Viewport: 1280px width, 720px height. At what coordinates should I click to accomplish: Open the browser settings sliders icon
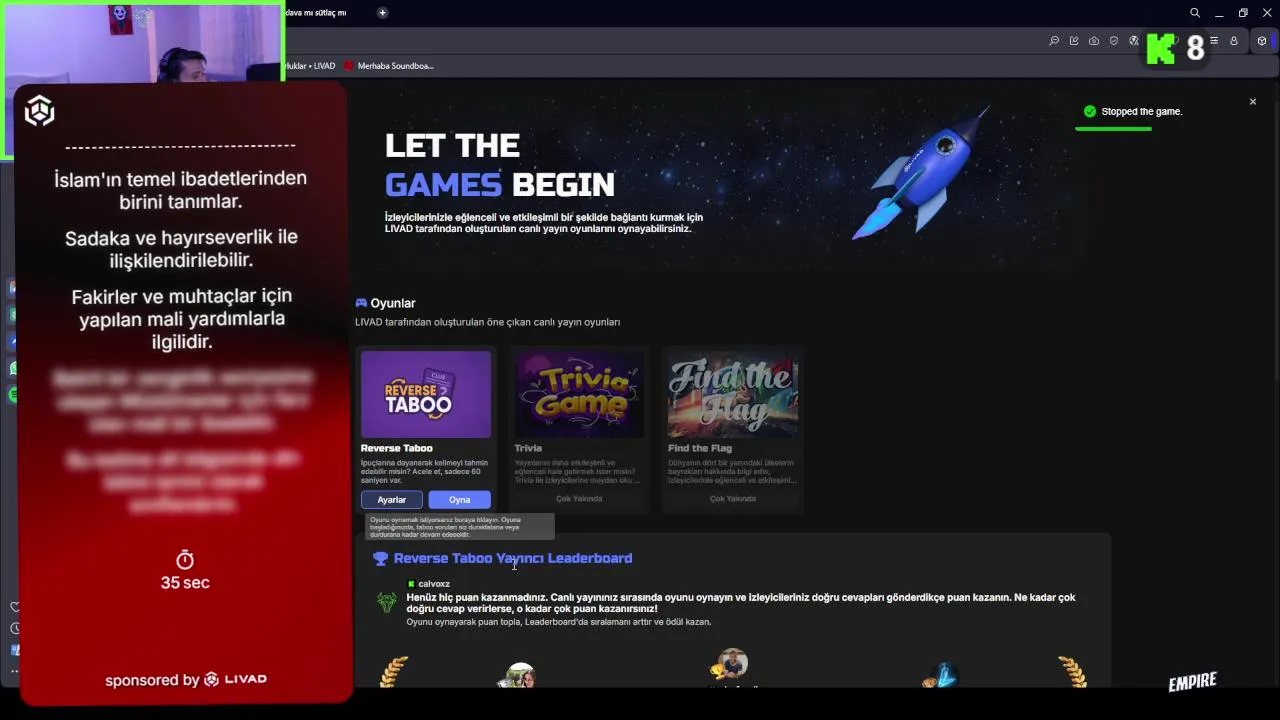[1214, 41]
